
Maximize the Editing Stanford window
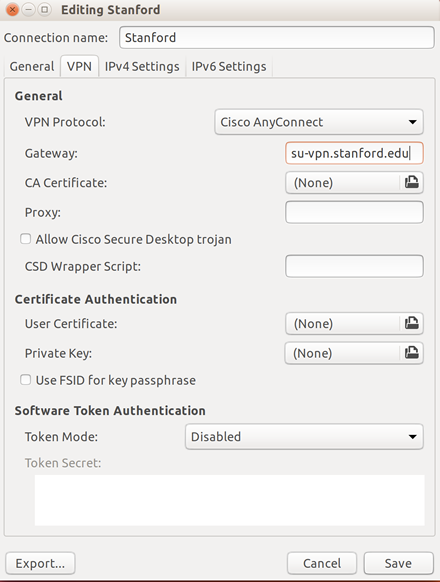point(45,10)
